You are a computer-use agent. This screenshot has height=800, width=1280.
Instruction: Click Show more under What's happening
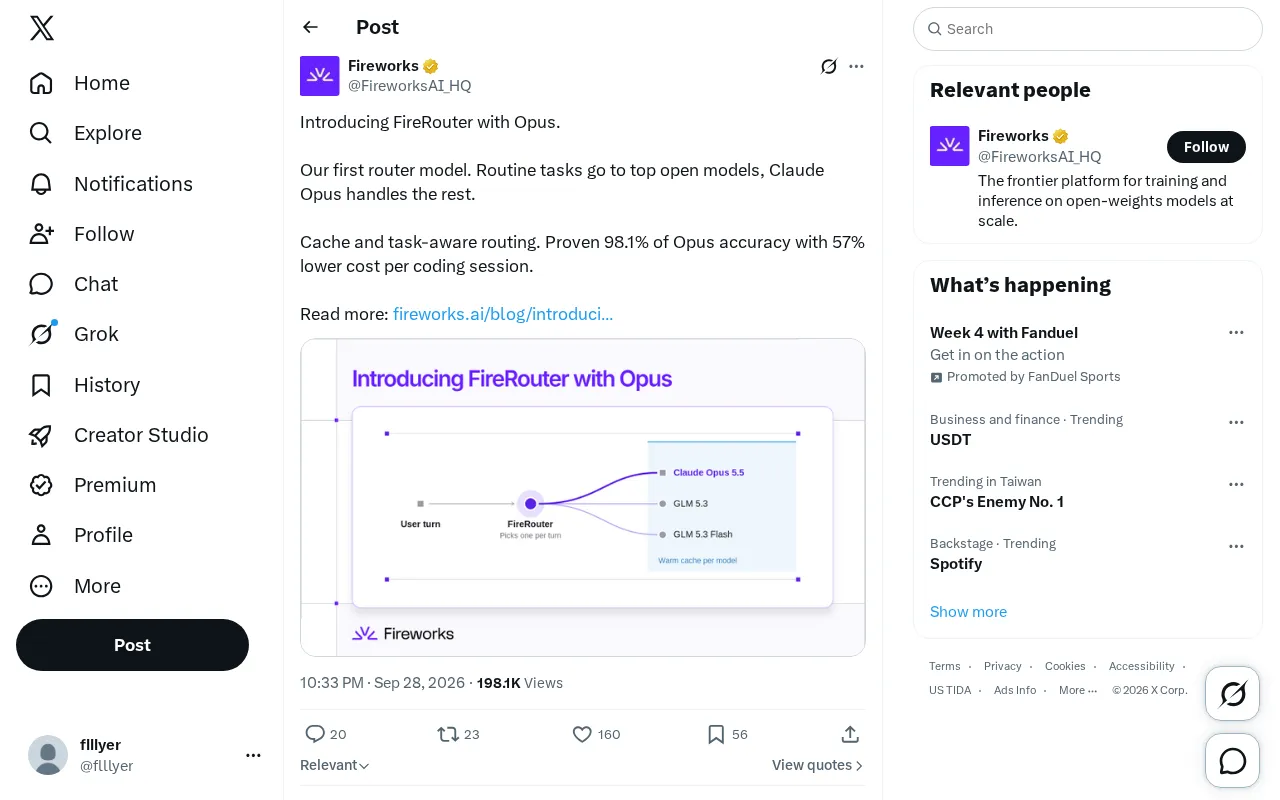pyautogui.click(x=968, y=612)
